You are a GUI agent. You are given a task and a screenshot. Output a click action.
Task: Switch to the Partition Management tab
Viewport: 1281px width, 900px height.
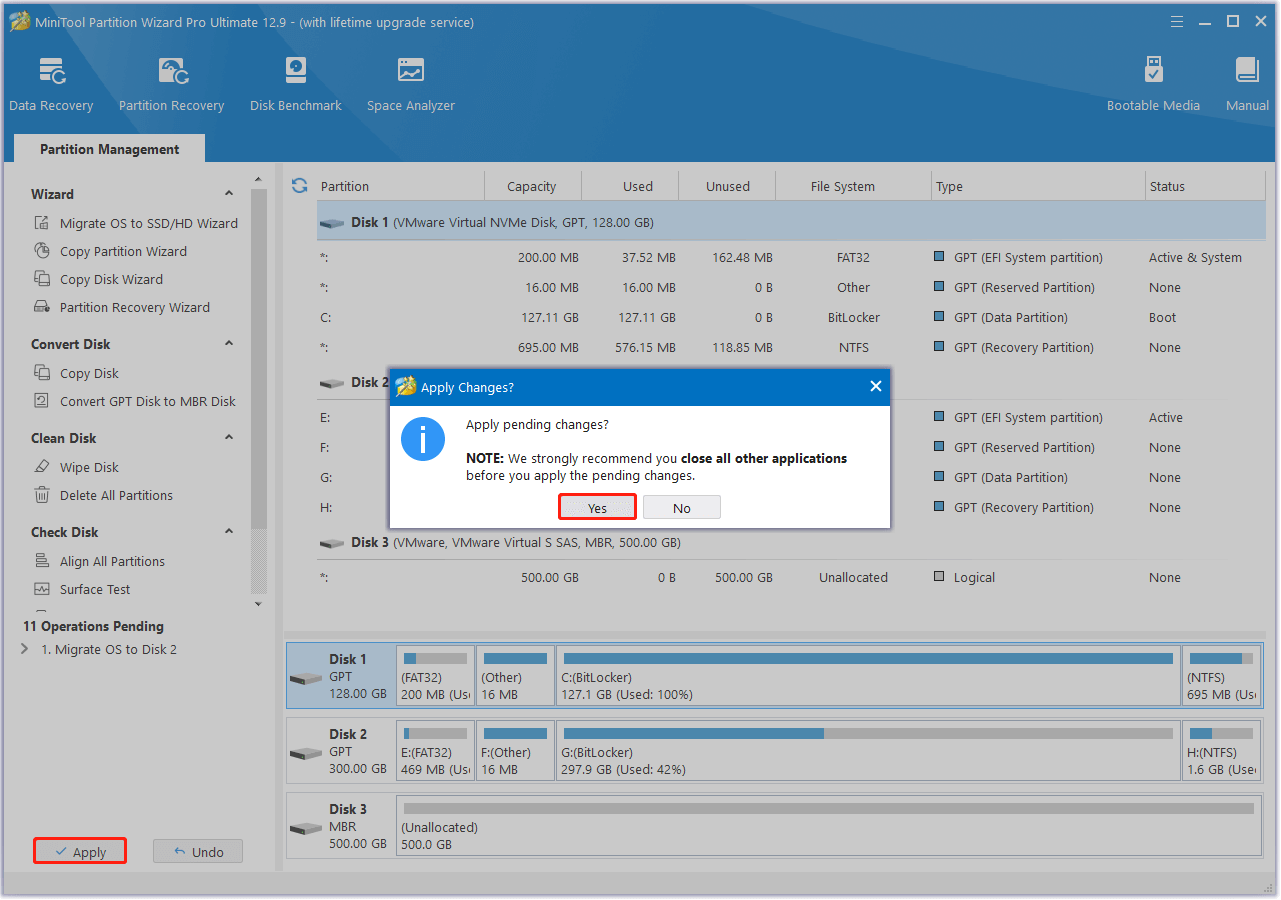(x=110, y=149)
